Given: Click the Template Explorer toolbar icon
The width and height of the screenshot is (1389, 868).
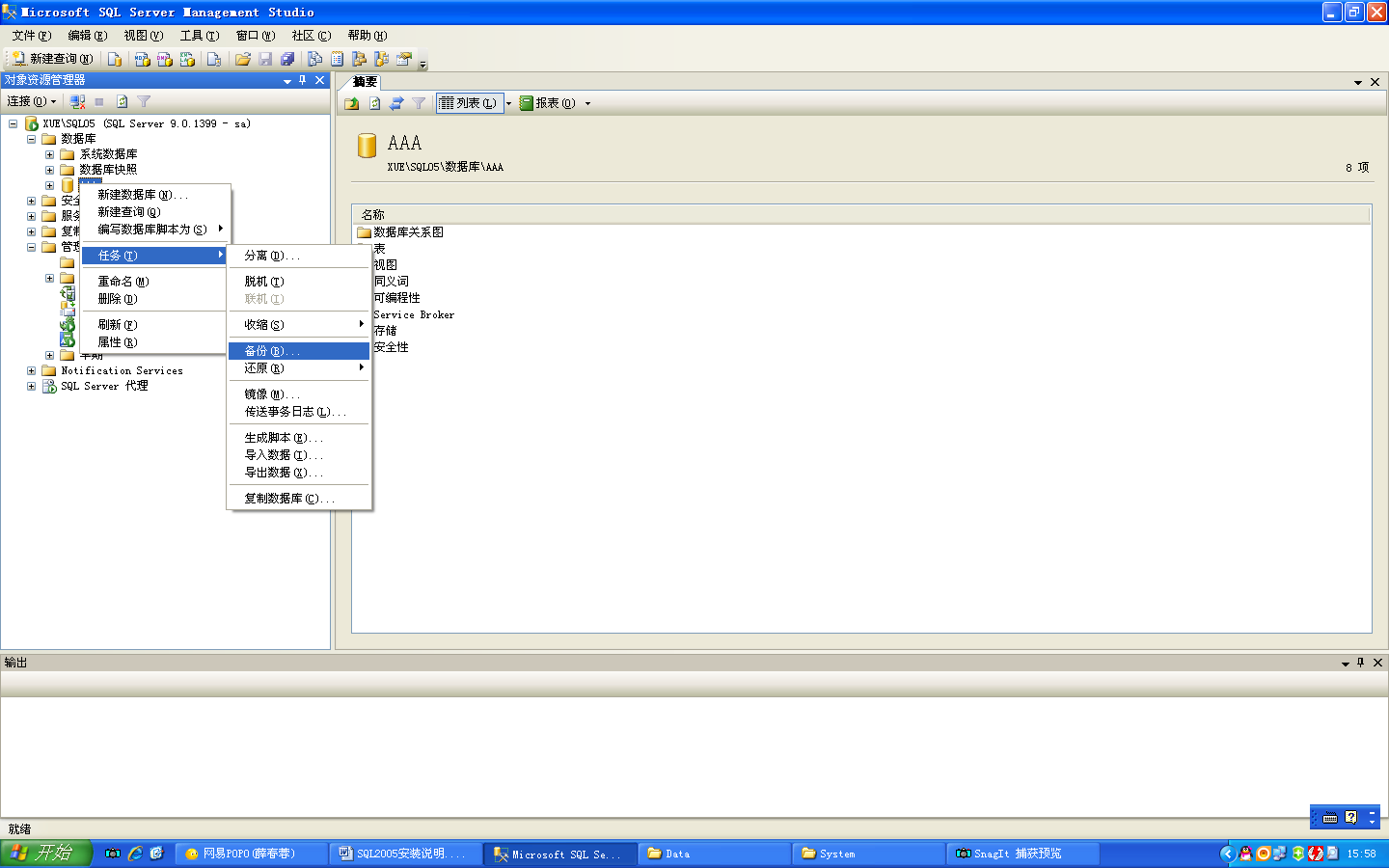Looking at the screenshot, I should [x=382, y=59].
